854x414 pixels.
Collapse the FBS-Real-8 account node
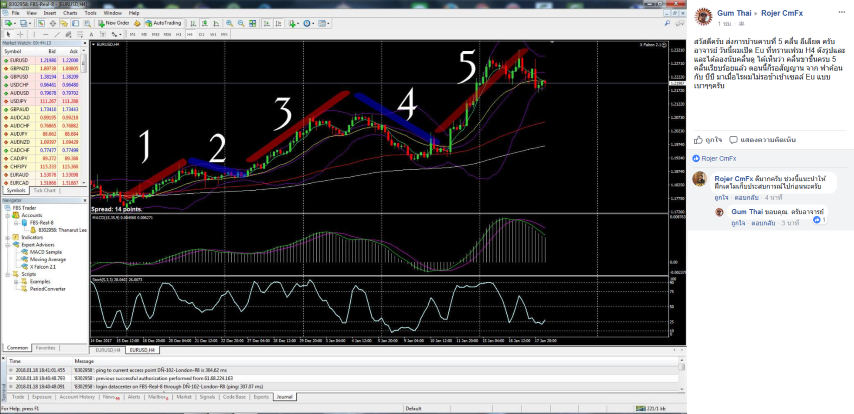pyautogui.click(x=16, y=223)
